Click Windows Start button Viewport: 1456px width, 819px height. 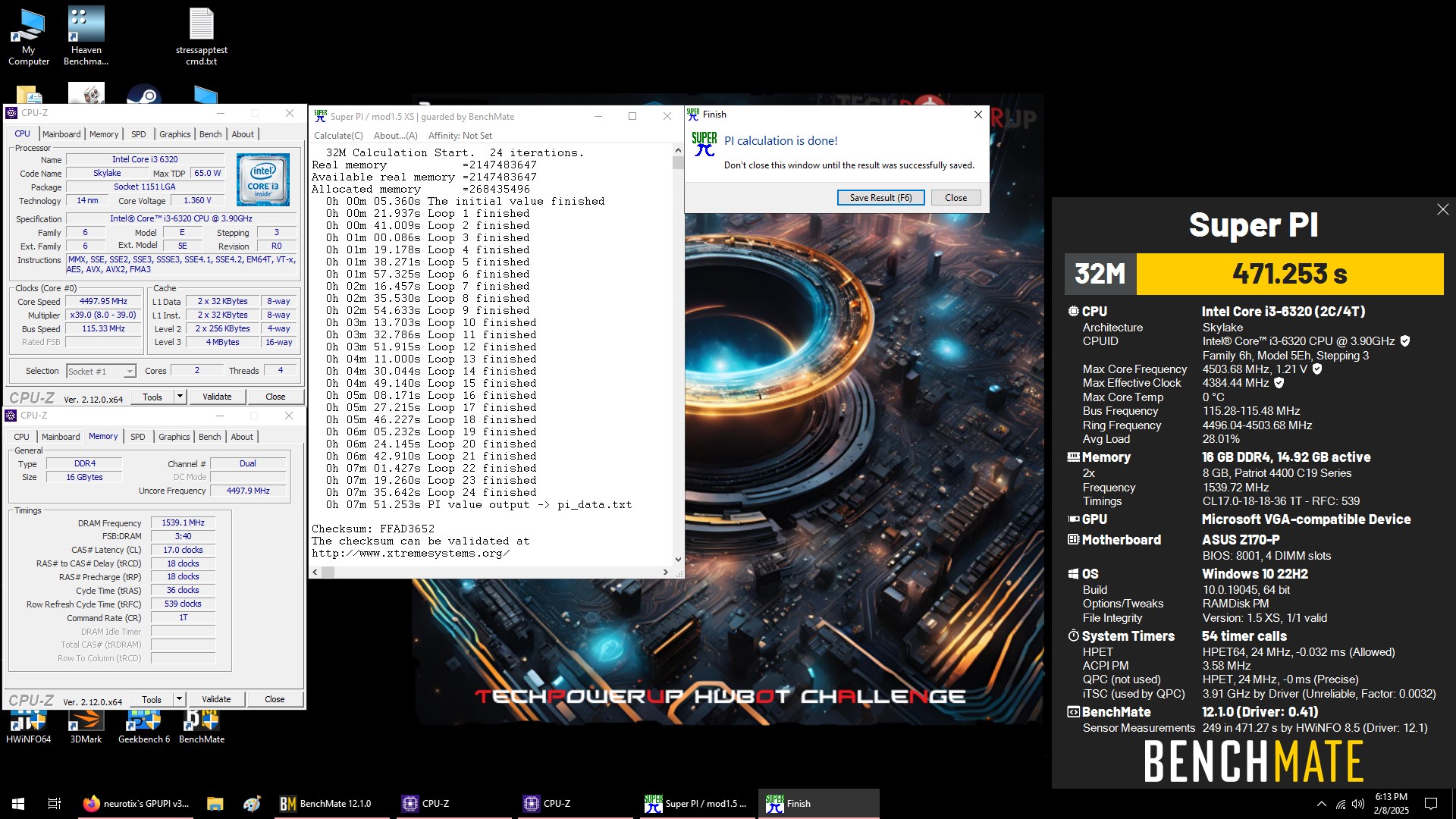(x=18, y=804)
